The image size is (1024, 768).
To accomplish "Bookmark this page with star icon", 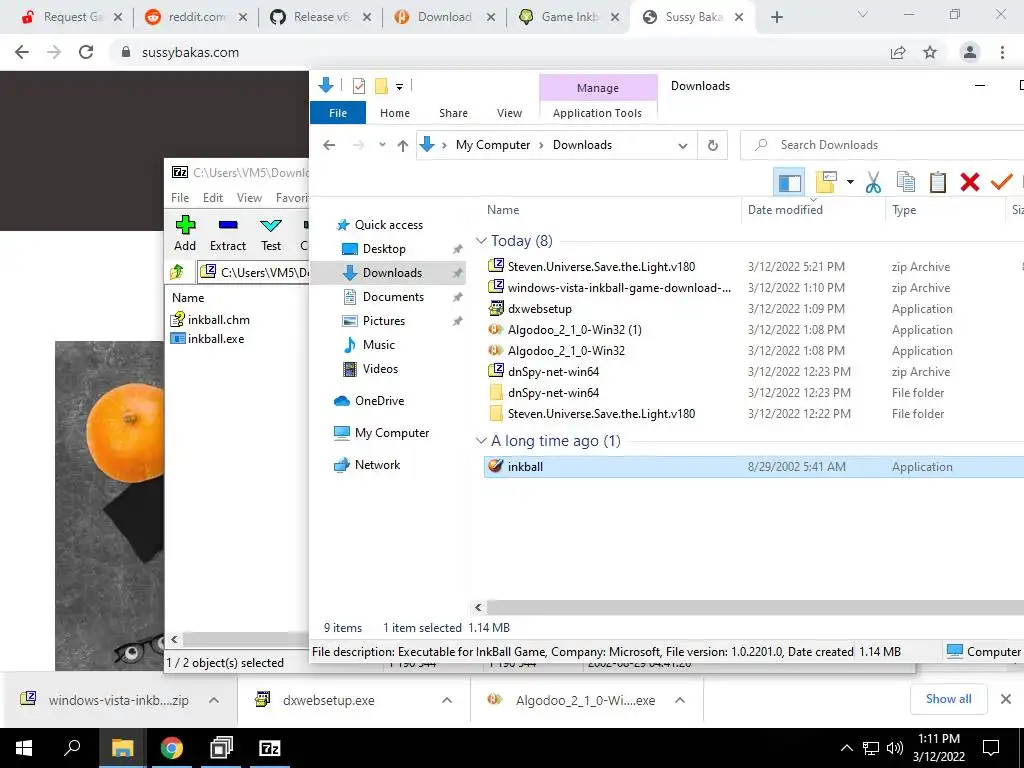I will pyautogui.click(x=930, y=52).
